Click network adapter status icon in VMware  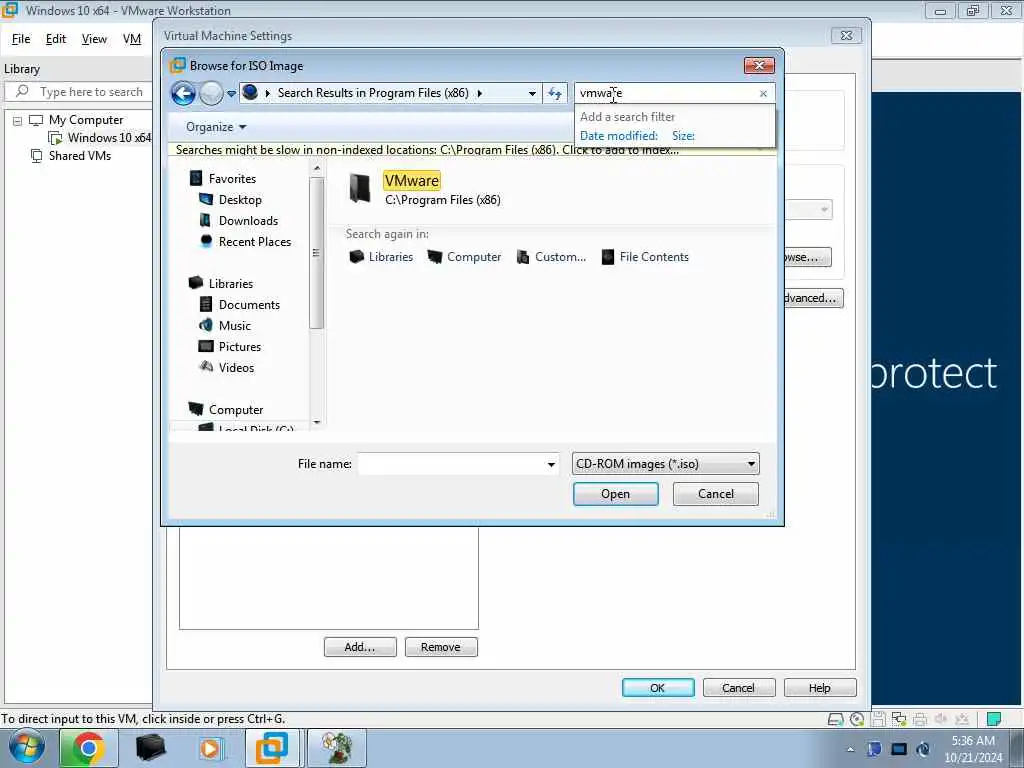tap(899, 719)
